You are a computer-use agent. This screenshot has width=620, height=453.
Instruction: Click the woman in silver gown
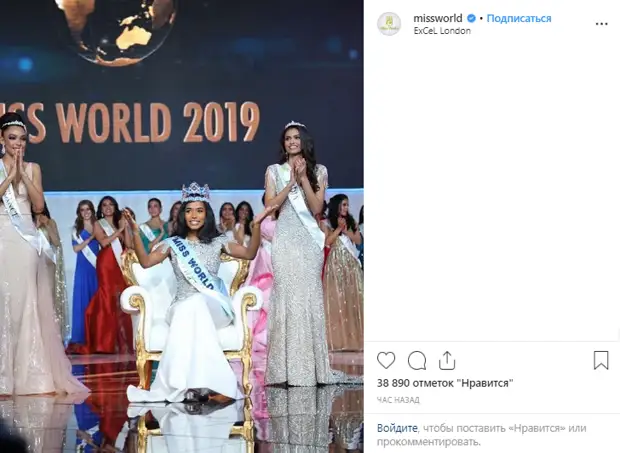pos(297,255)
